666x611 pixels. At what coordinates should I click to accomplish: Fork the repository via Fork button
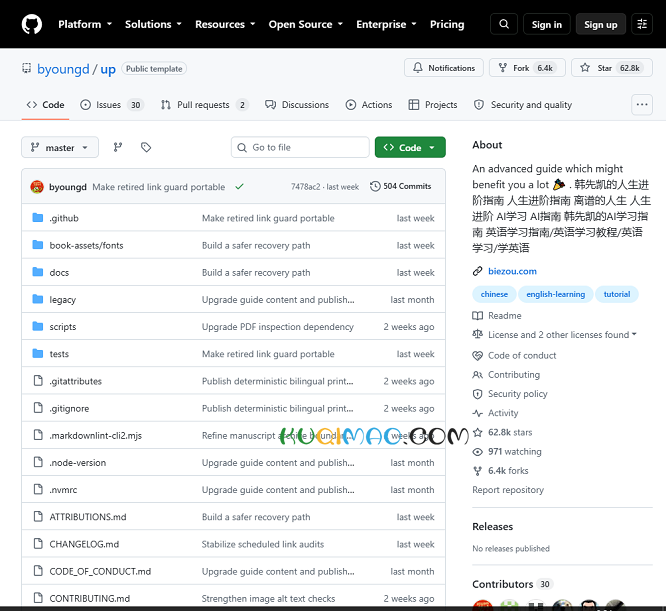527,68
